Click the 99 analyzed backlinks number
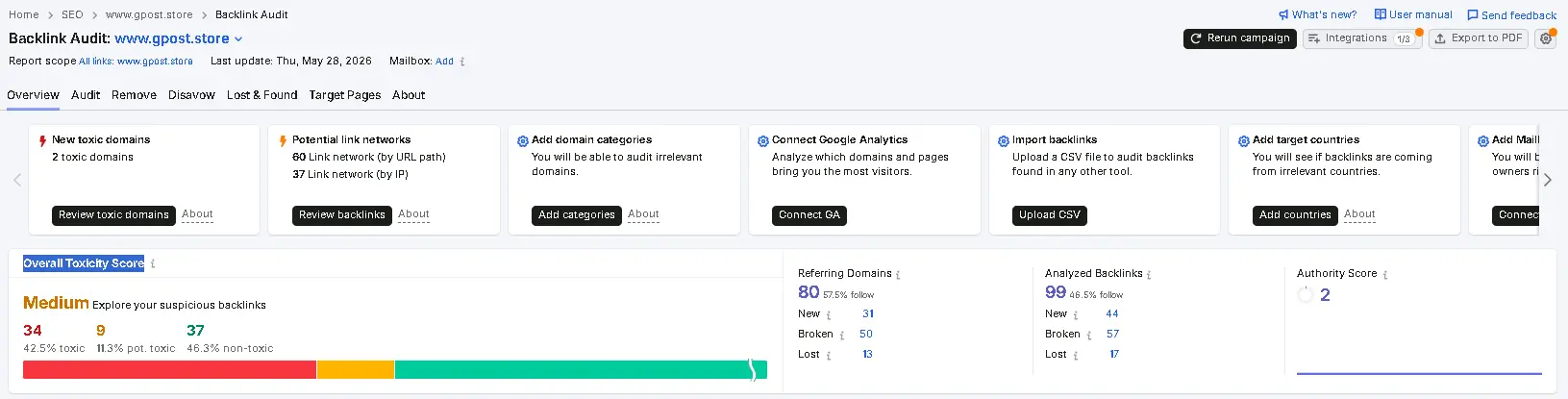 tap(1056, 292)
